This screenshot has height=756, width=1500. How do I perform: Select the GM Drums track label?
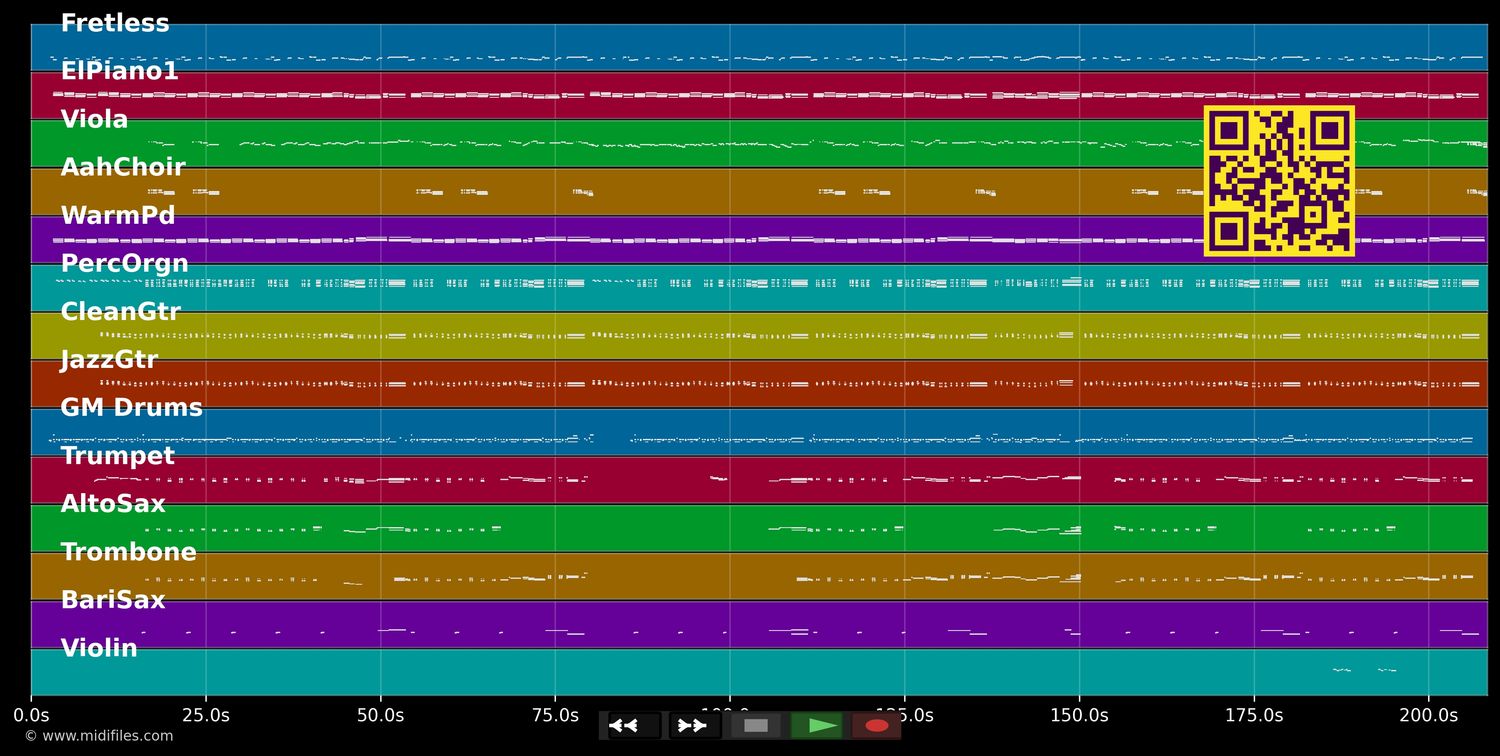(x=131, y=408)
